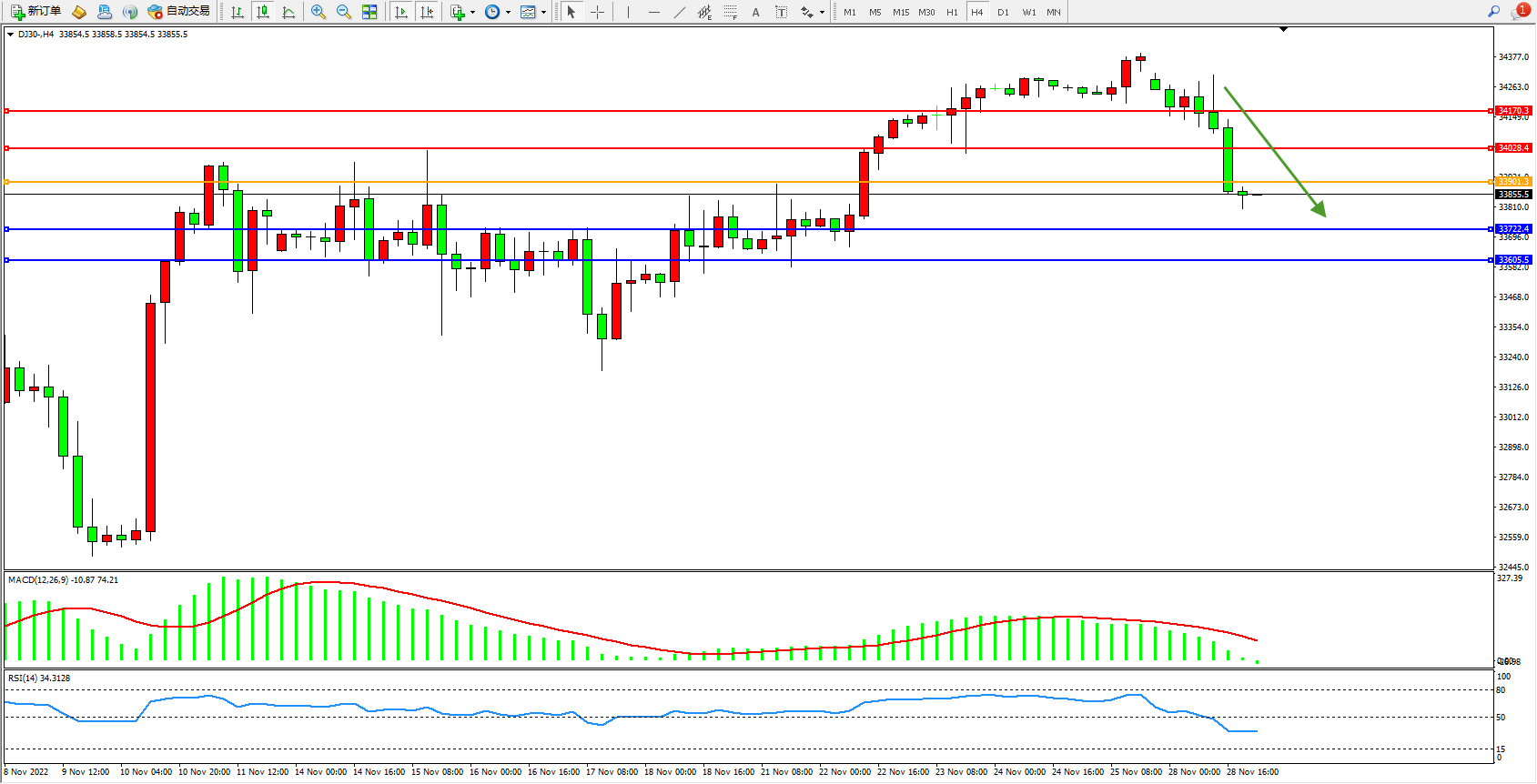
Task: Select the Fibonacci retracement tool
Action: (730, 12)
